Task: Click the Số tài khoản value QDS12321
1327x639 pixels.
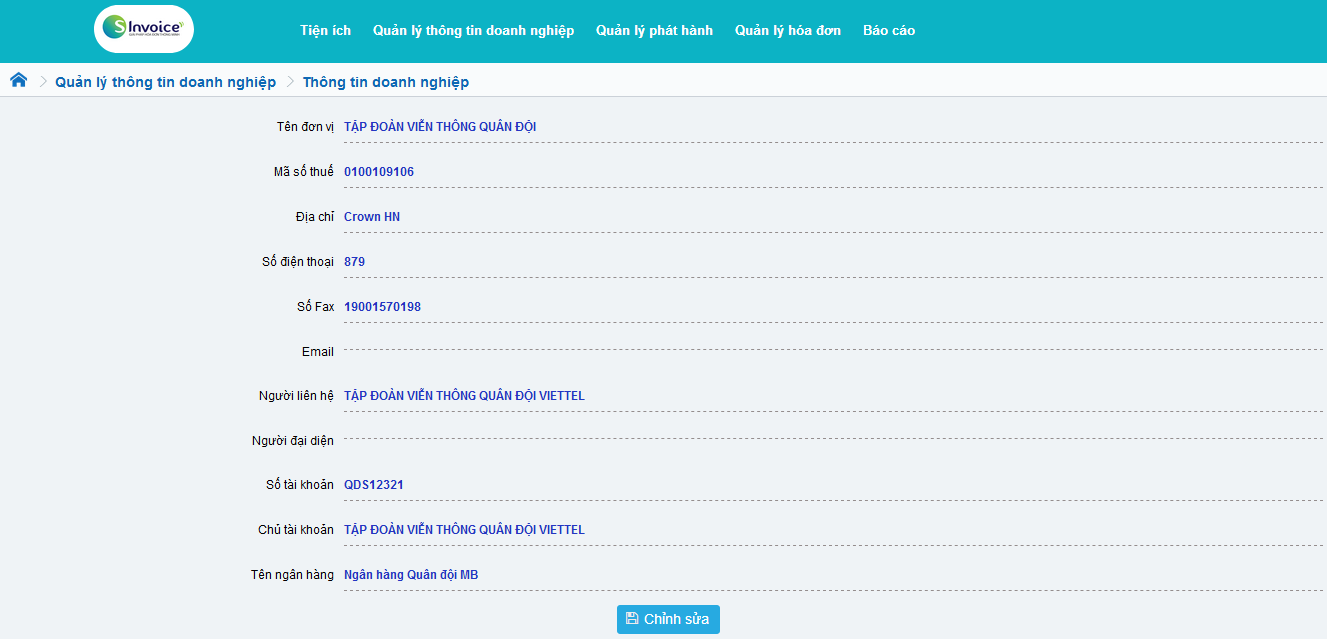Action: pyautogui.click(x=374, y=485)
